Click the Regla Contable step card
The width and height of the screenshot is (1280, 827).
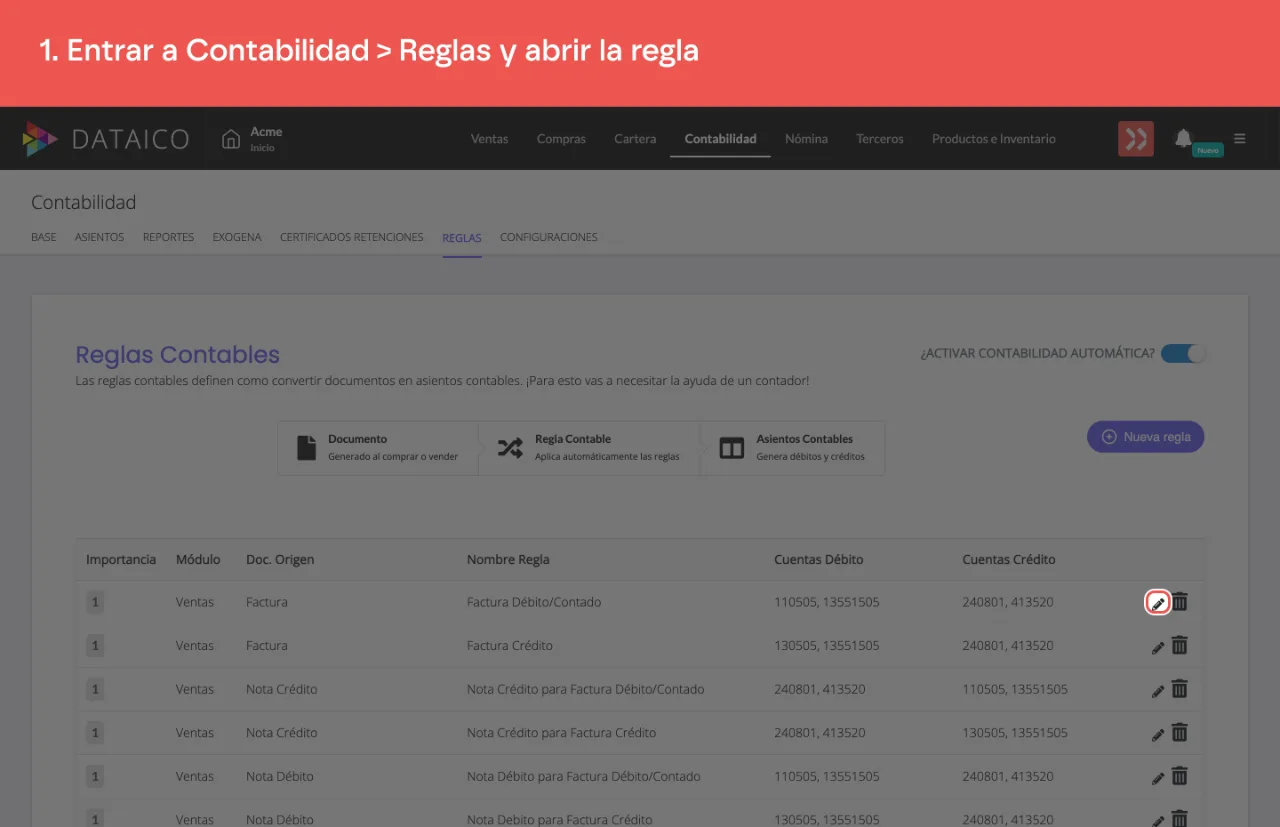pos(590,447)
